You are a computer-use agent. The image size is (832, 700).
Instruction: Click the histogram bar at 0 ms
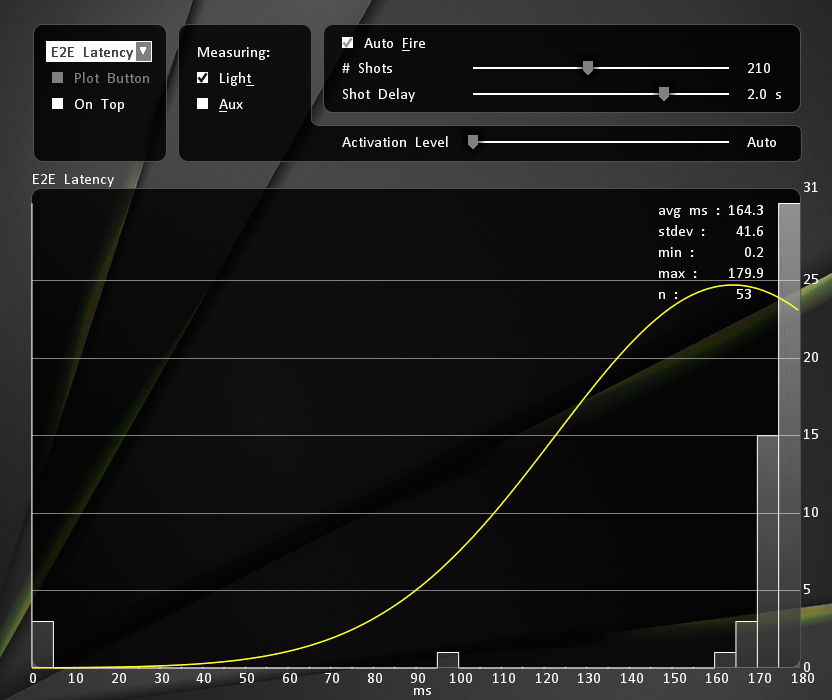pyautogui.click(x=42, y=644)
